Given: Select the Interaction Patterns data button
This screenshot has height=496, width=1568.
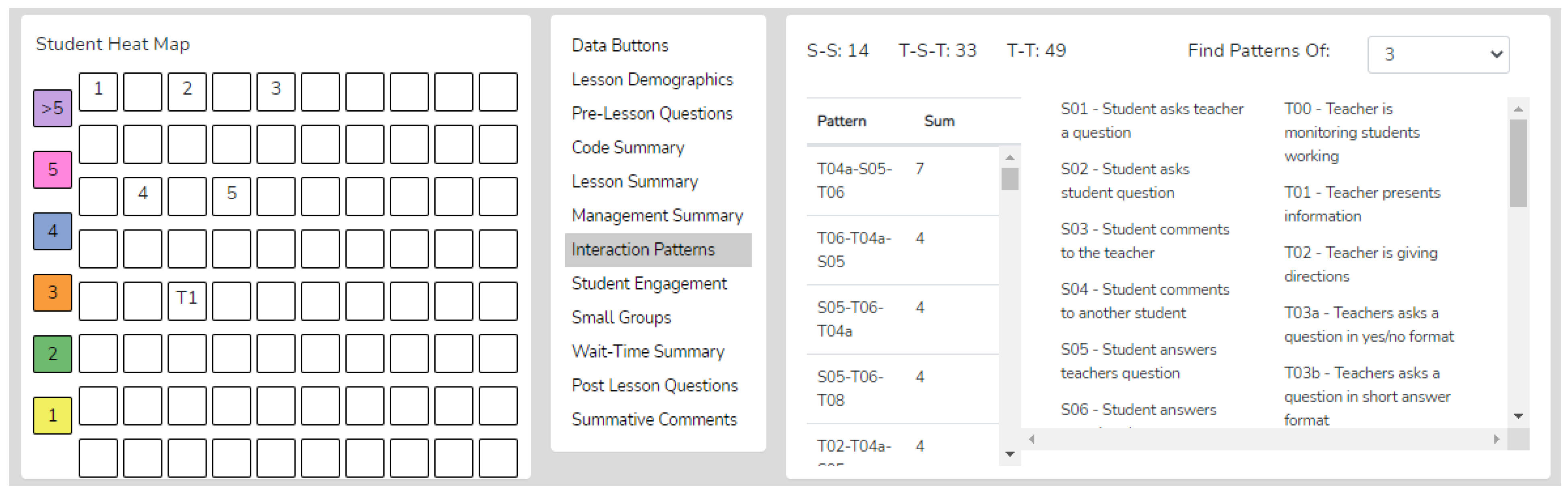Looking at the screenshot, I should pyautogui.click(x=643, y=250).
